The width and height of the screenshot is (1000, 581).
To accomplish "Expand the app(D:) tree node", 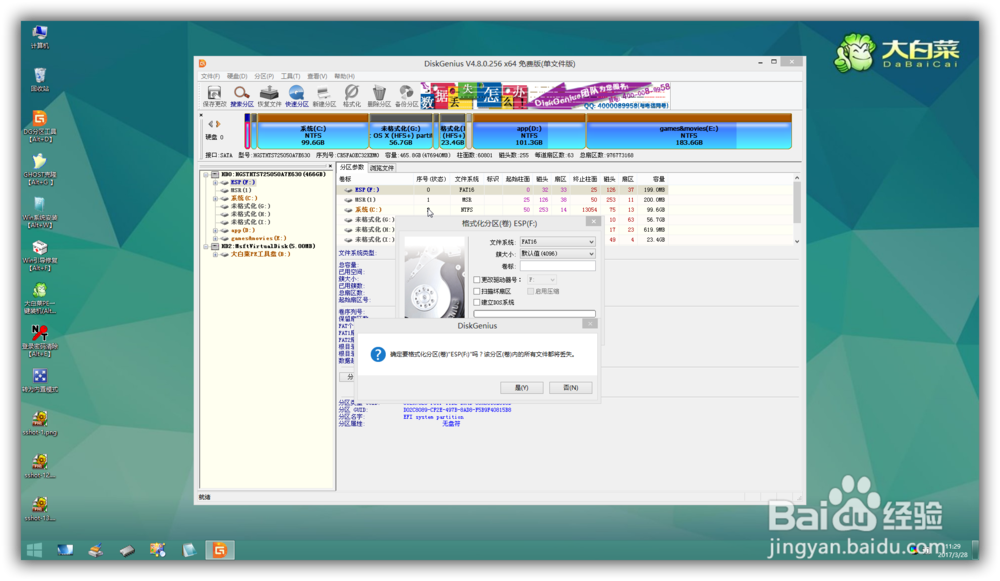I will (216, 230).
